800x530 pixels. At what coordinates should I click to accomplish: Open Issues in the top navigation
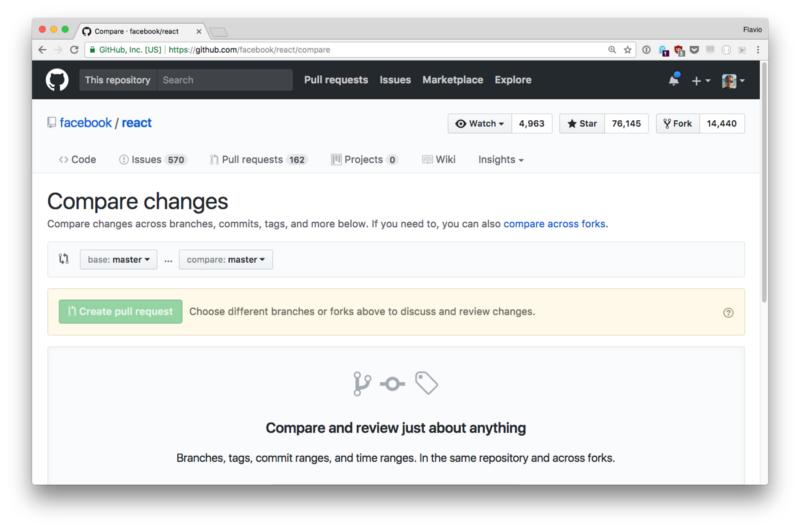click(x=395, y=80)
